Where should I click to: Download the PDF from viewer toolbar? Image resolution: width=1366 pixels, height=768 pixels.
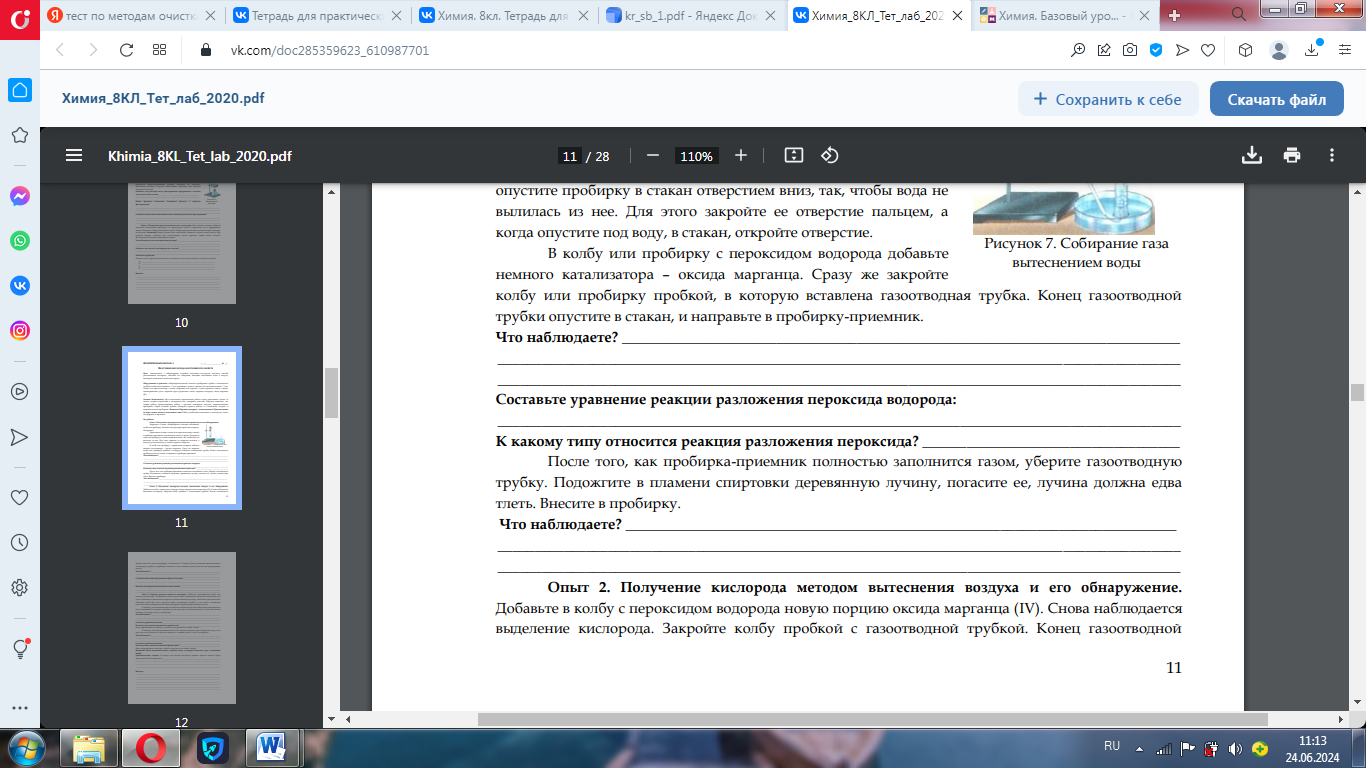1251,155
